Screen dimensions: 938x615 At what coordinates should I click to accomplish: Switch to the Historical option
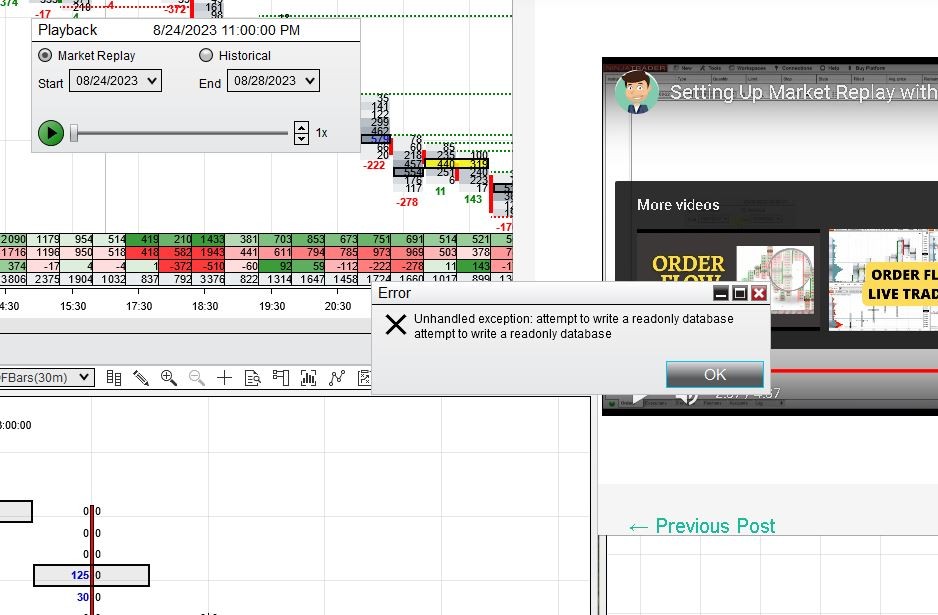(207, 56)
